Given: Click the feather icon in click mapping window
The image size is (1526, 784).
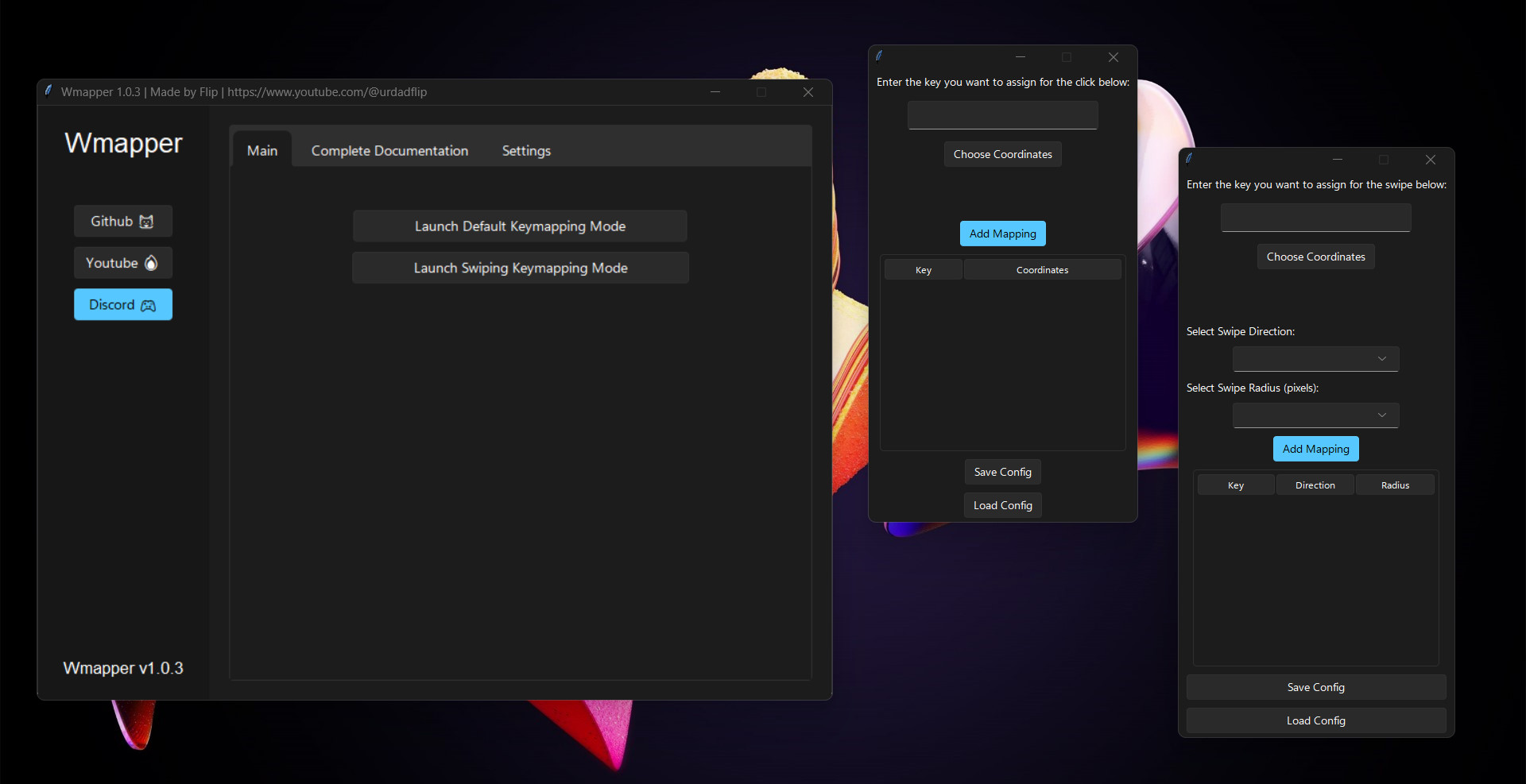Looking at the screenshot, I should 879,56.
